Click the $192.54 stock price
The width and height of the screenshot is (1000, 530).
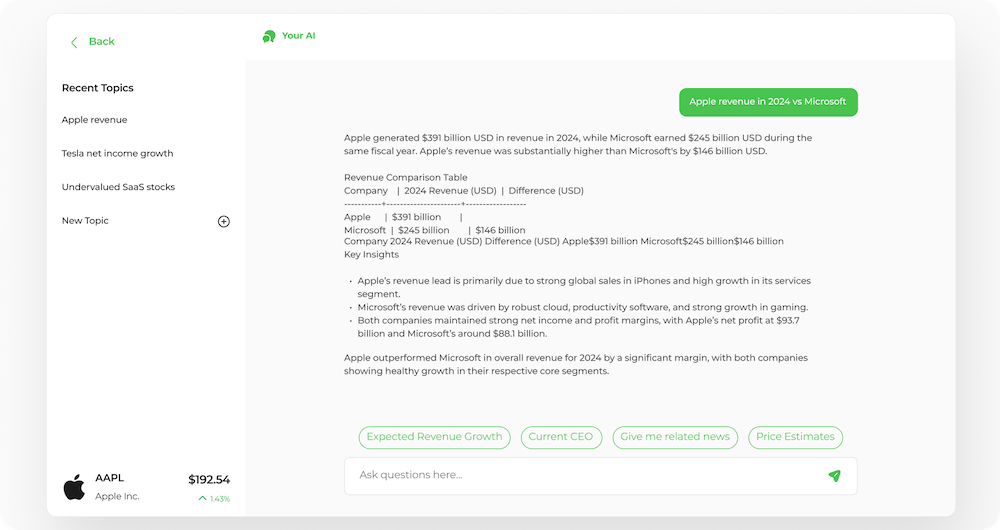point(209,480)
